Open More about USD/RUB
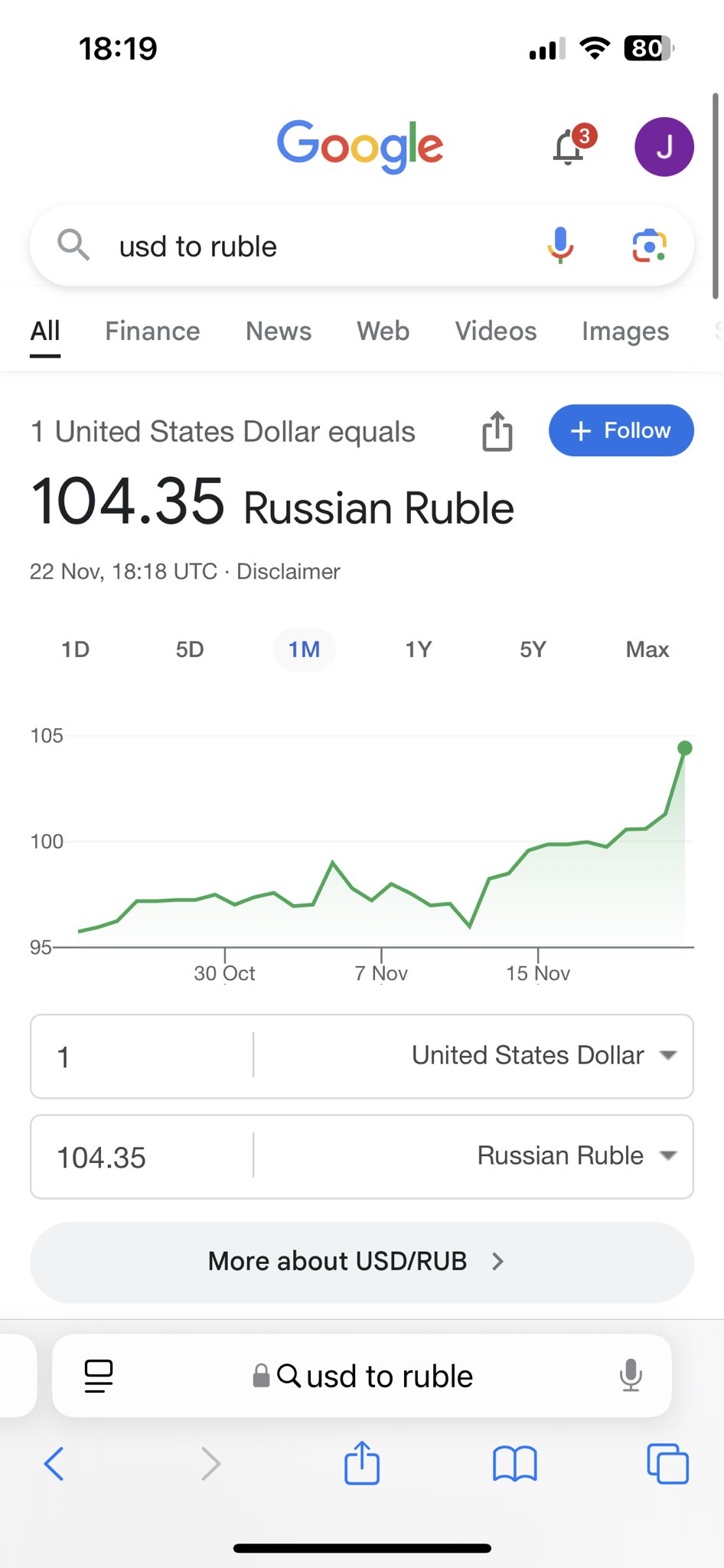Screen dimensions: 724x1568 pos(362,1262)
